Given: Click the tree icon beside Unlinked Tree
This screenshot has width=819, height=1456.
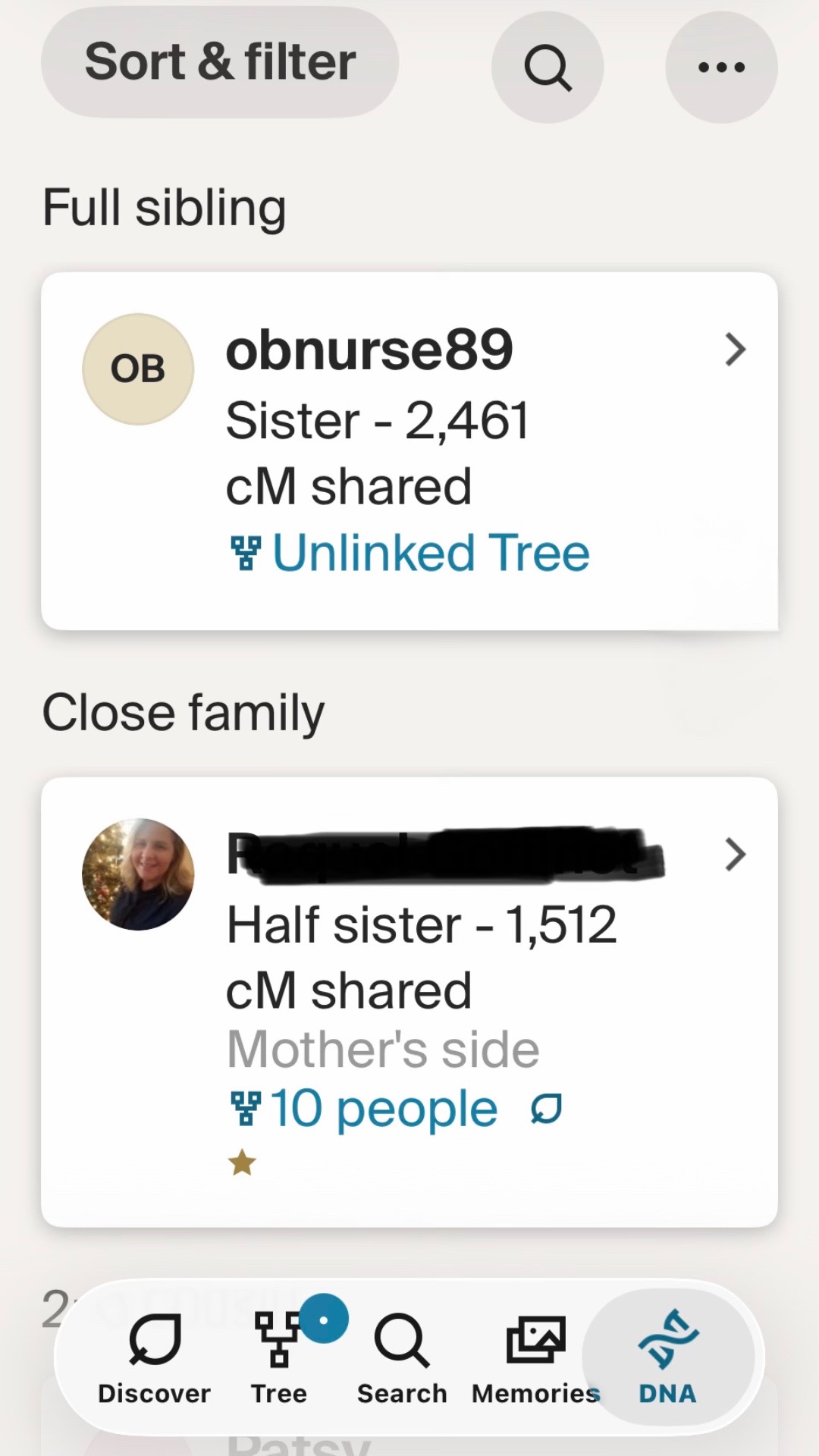Looking at the screenshot, I should click(245, 553).
